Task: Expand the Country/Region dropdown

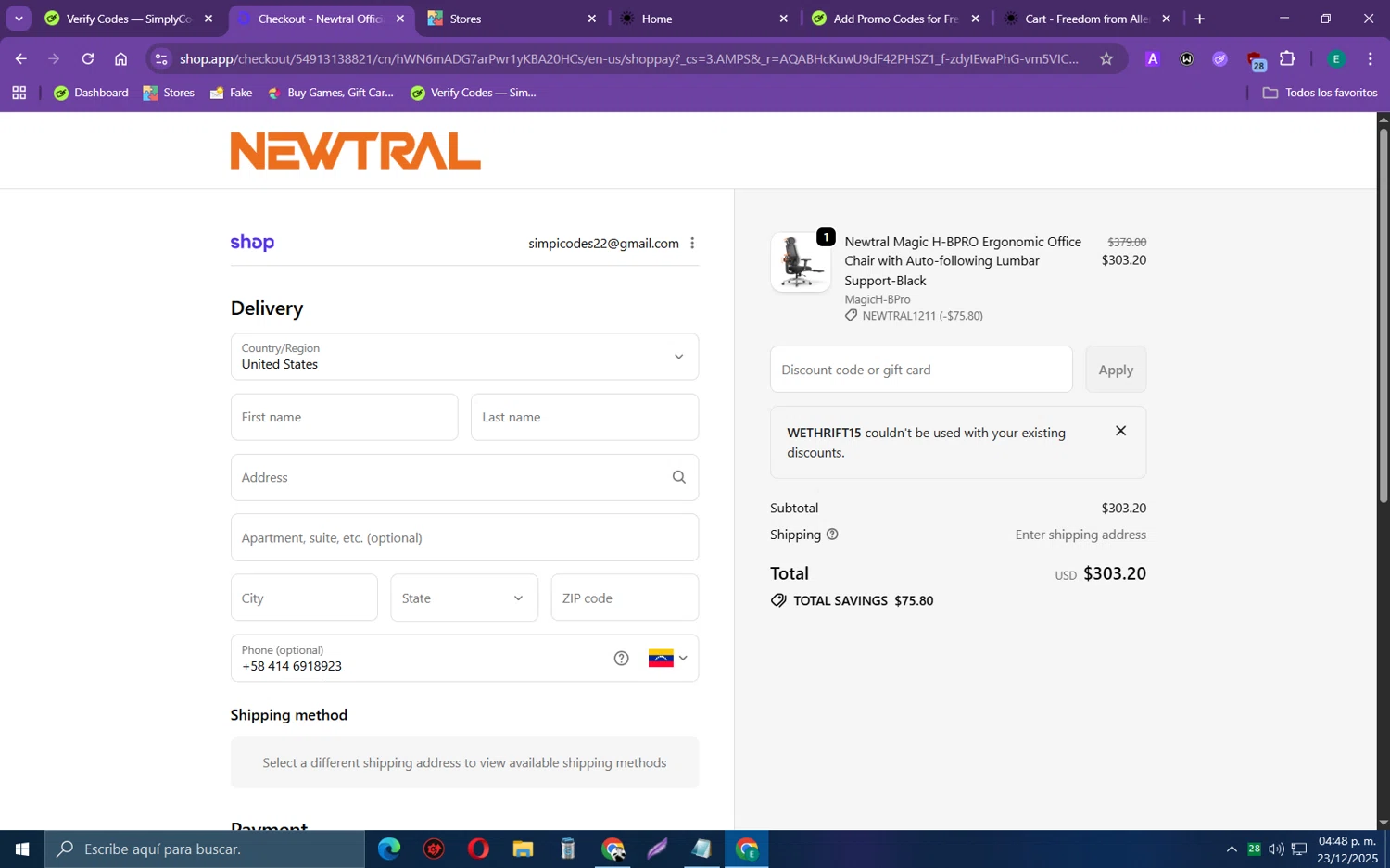Action: [x=464, y=357]
